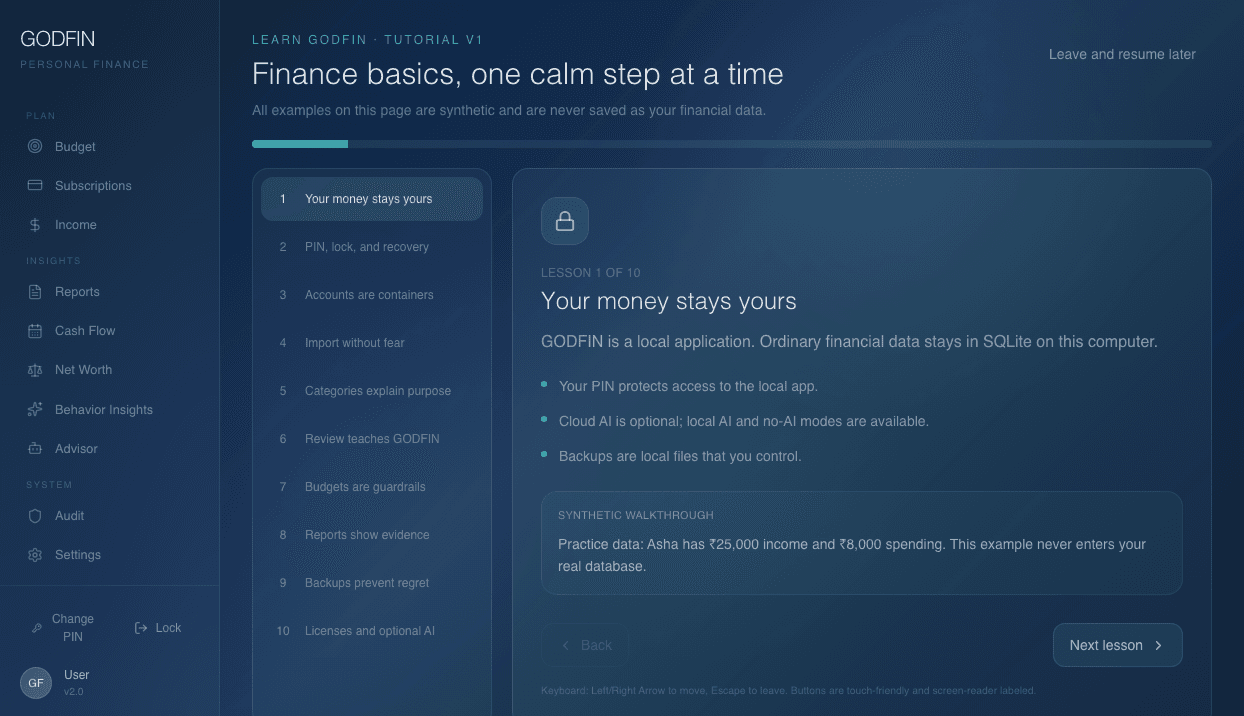
Task: Click the User v2.0 profile label
Action: [x=77, y=683]
